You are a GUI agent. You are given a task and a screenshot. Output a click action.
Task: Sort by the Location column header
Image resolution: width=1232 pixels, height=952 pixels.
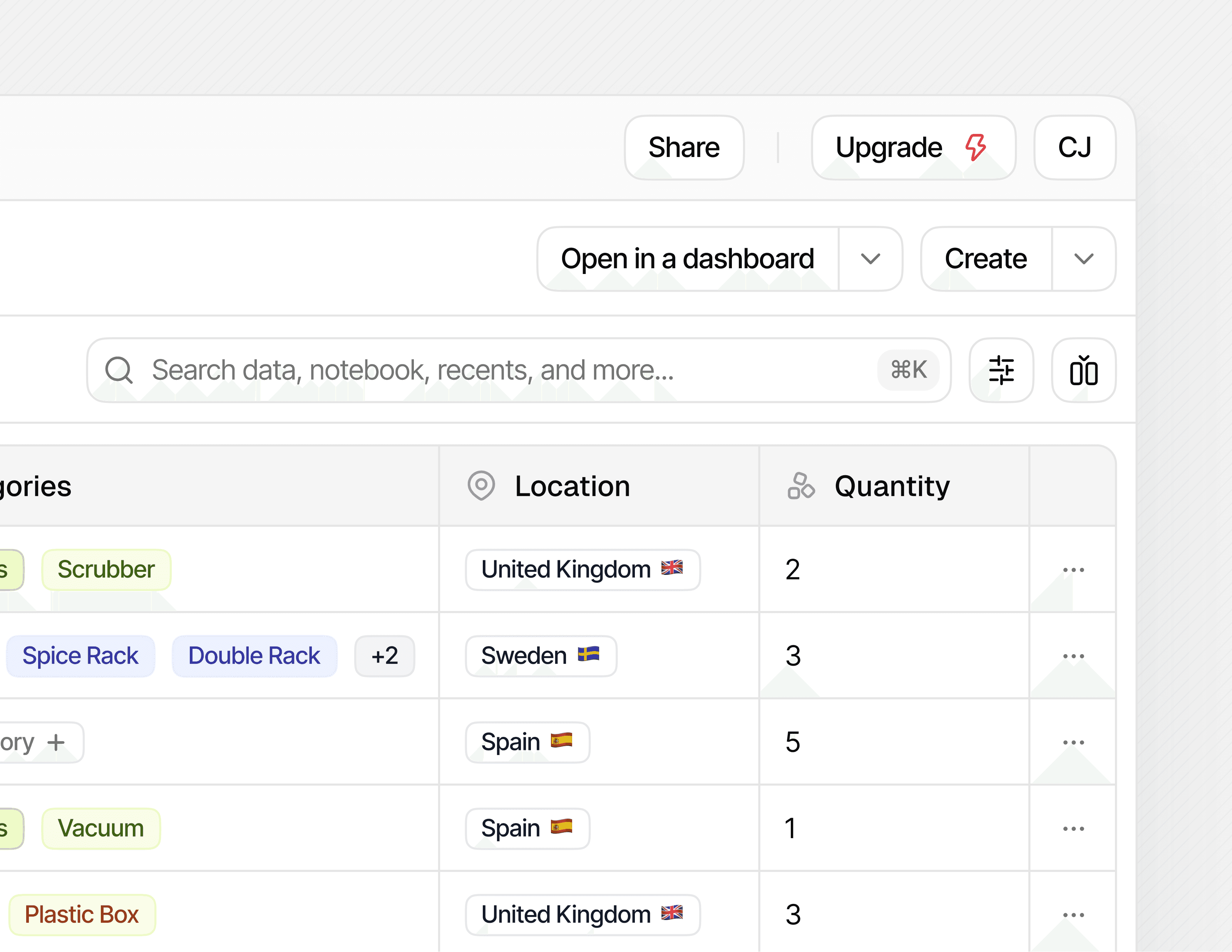[572, 486]
